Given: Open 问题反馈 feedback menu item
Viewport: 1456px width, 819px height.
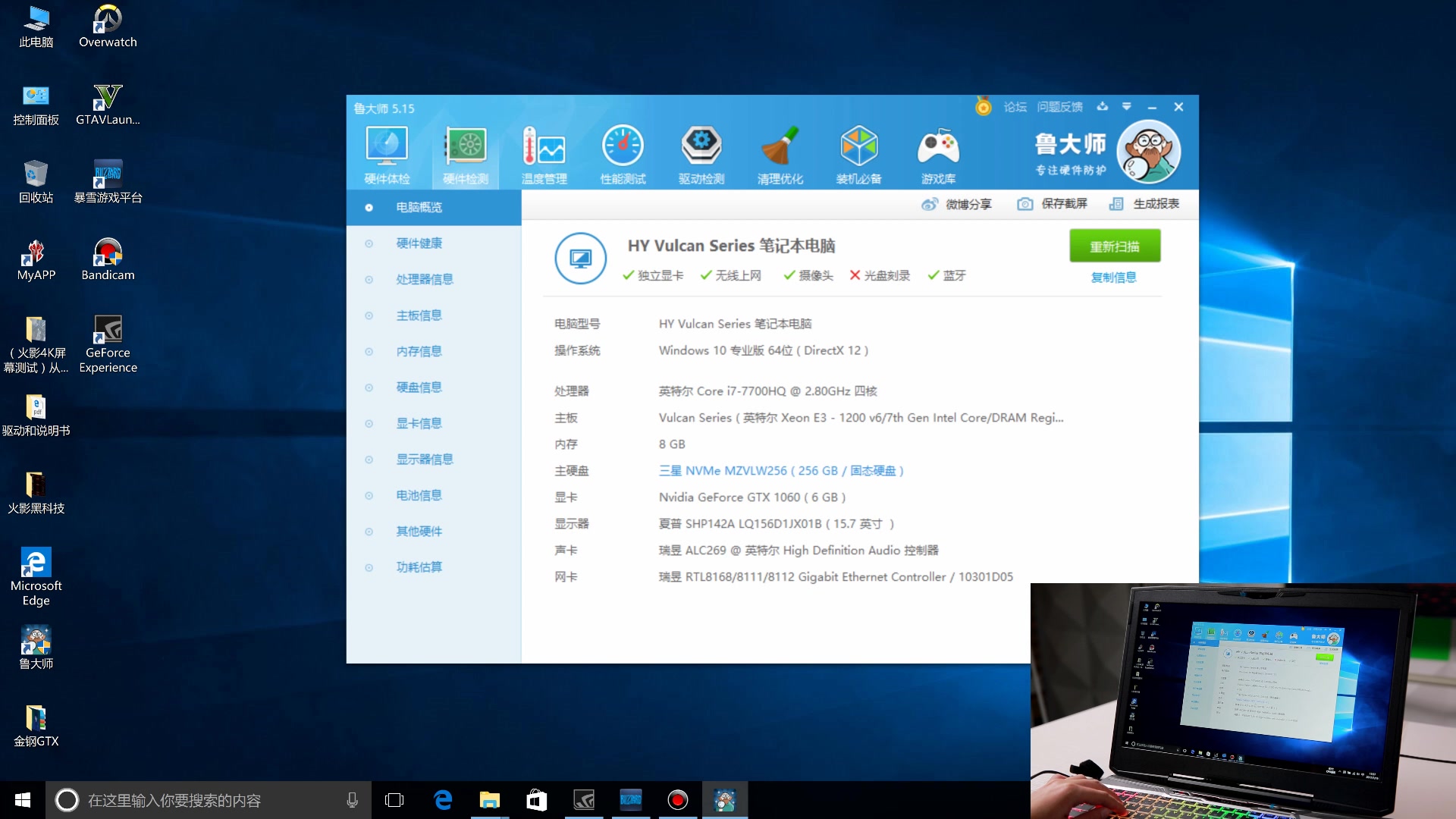Looking at the screenshot, I should pyautogui.click(x=1059, y=107).
